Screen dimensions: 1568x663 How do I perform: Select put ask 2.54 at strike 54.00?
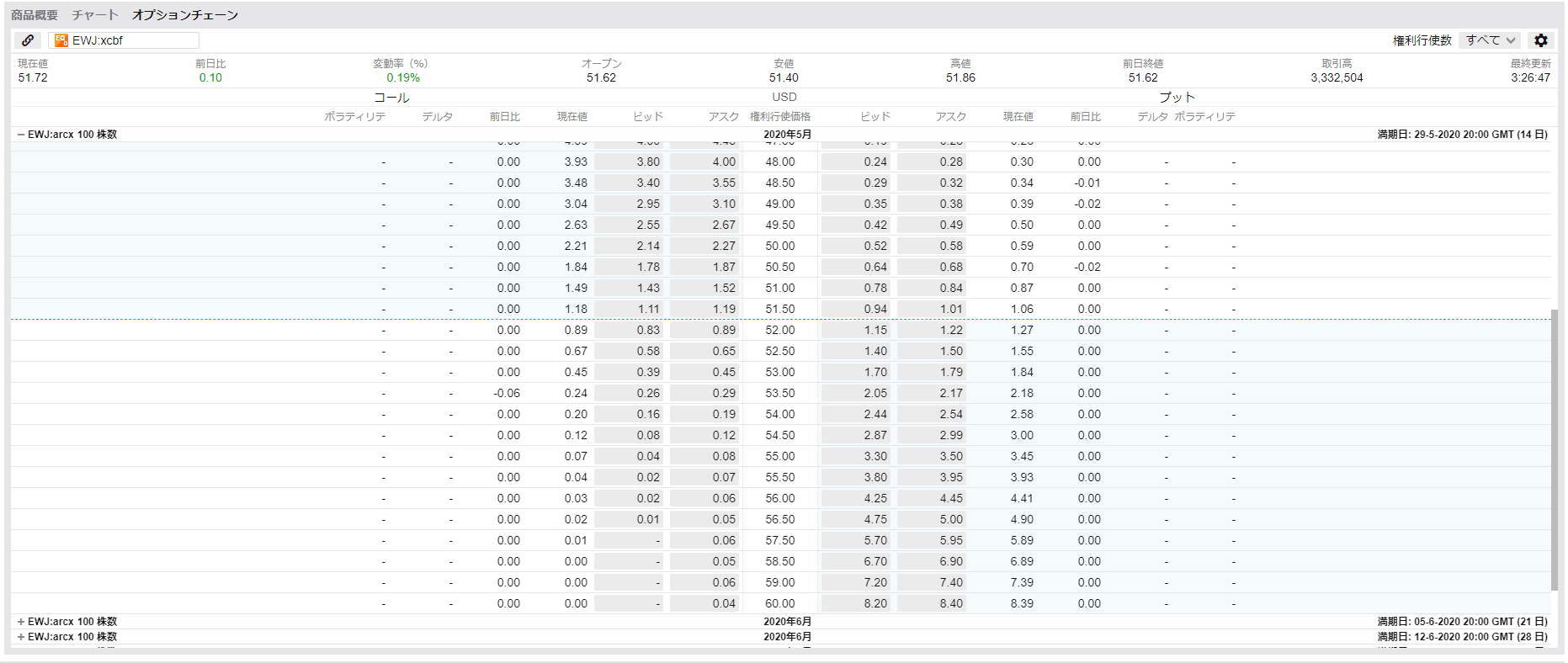[932, 415]
